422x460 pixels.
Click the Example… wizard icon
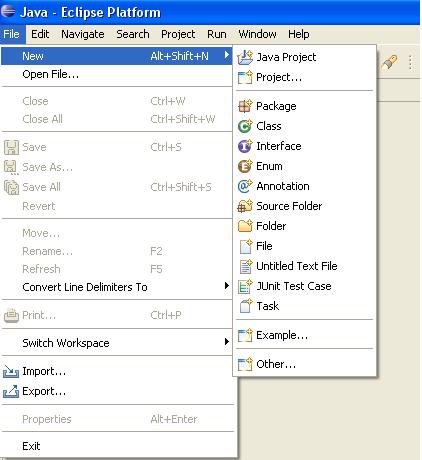pyautogui.click(x=245, y=335)
